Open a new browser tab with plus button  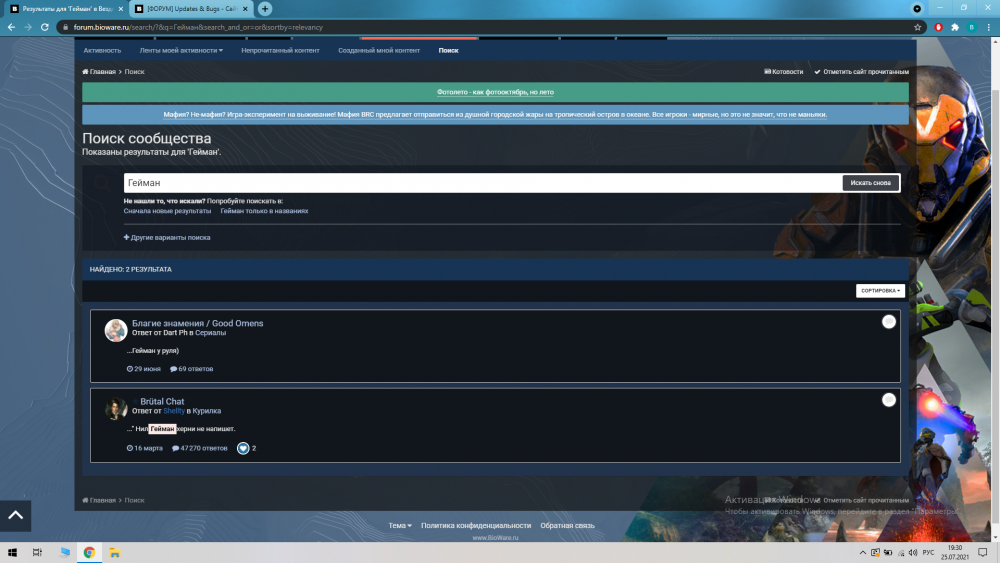(x=265, y=8)
